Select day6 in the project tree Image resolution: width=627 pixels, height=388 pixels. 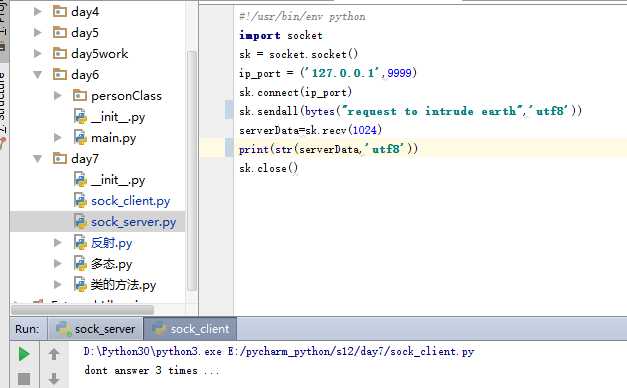pyautogui.click(x=85, y=75)
